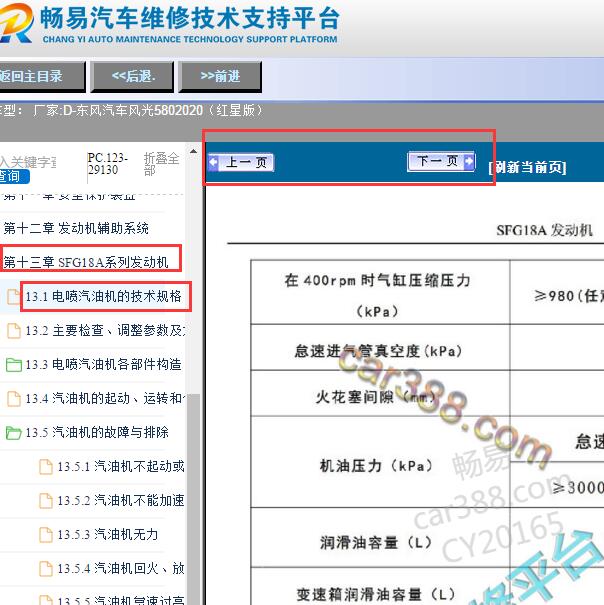Click the document icon beside 13.5.1
604x605 pixels.
(x=46, y=467)
